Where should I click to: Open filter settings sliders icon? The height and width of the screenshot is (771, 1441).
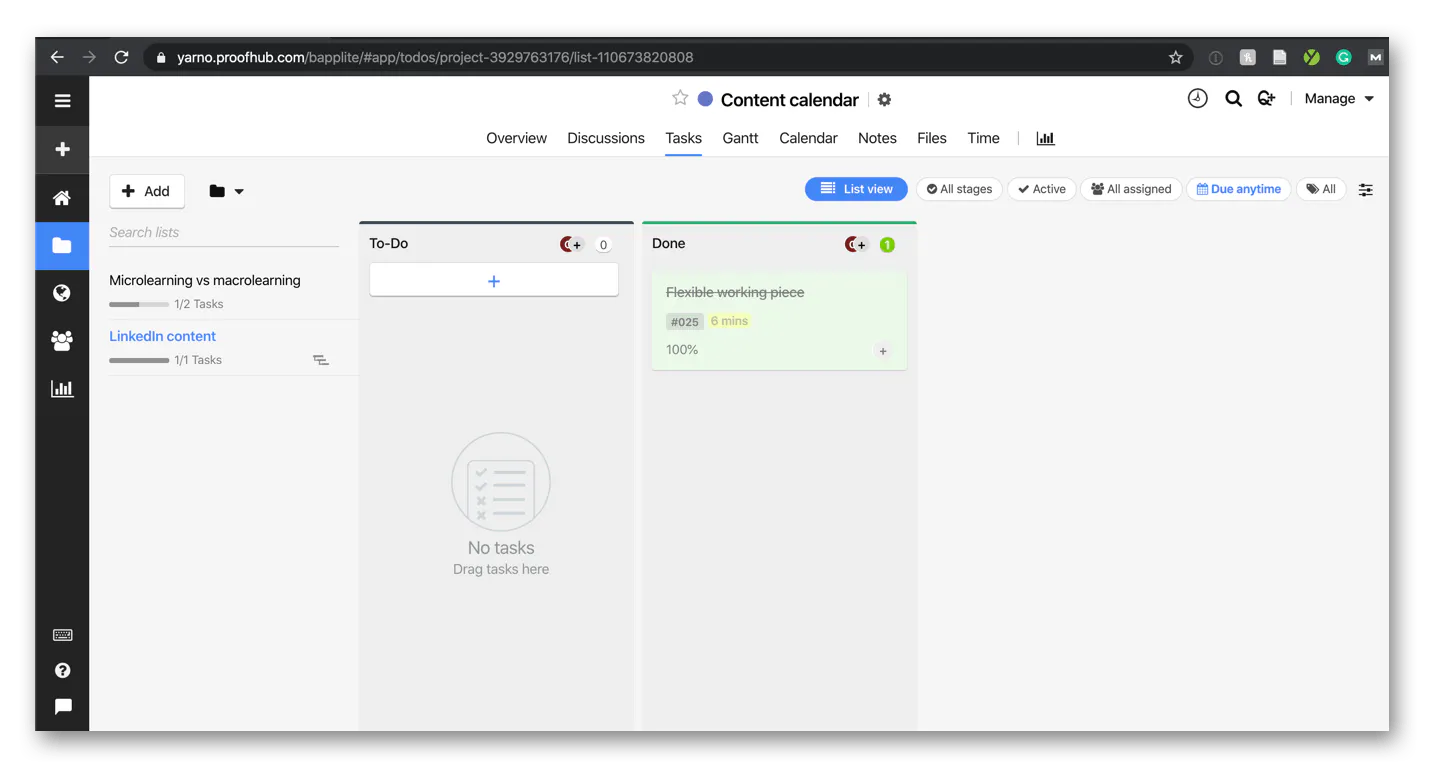(x=1366, y=189)
